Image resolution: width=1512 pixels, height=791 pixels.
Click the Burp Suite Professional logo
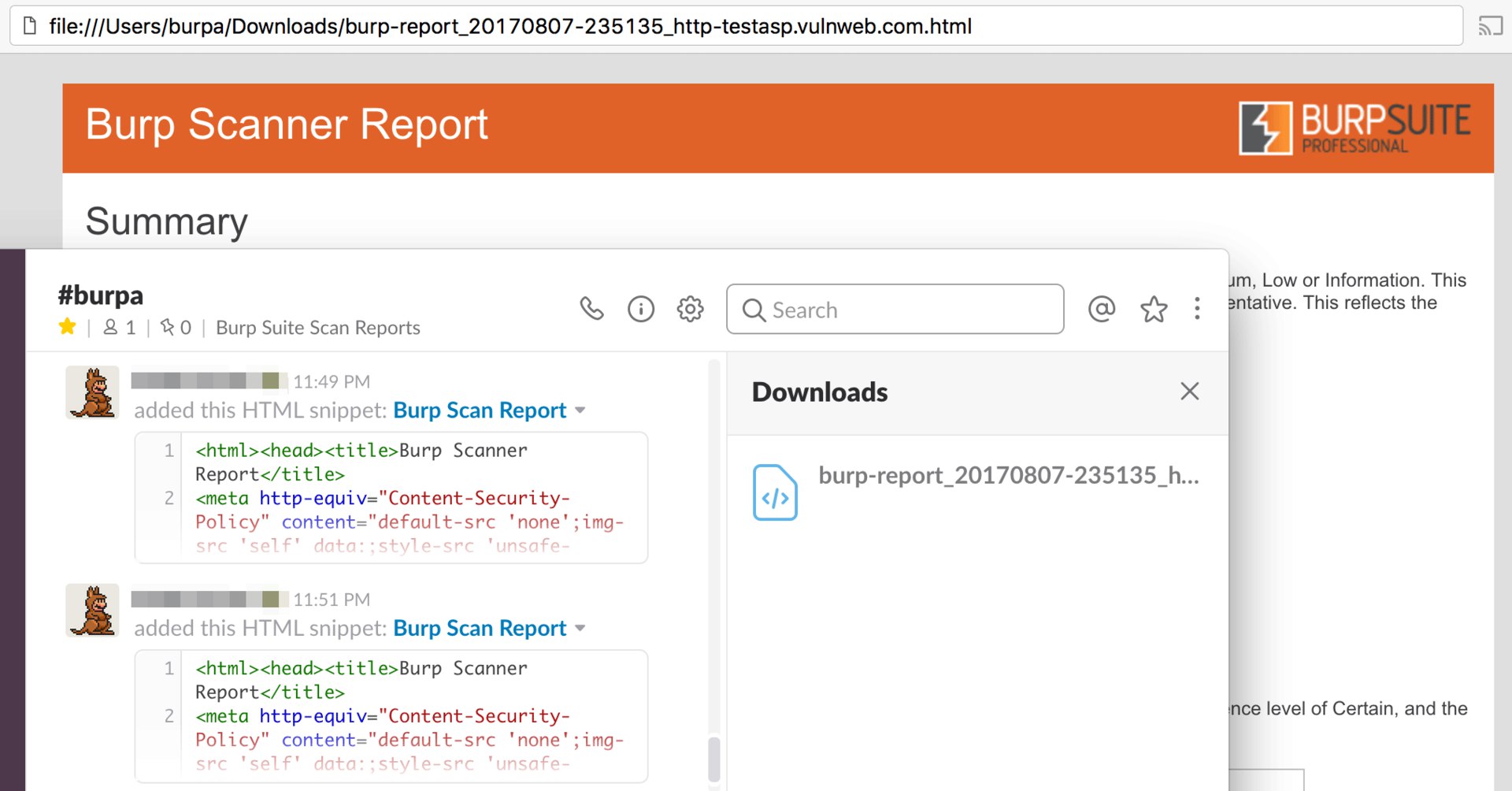click(x=1354, y=128)
